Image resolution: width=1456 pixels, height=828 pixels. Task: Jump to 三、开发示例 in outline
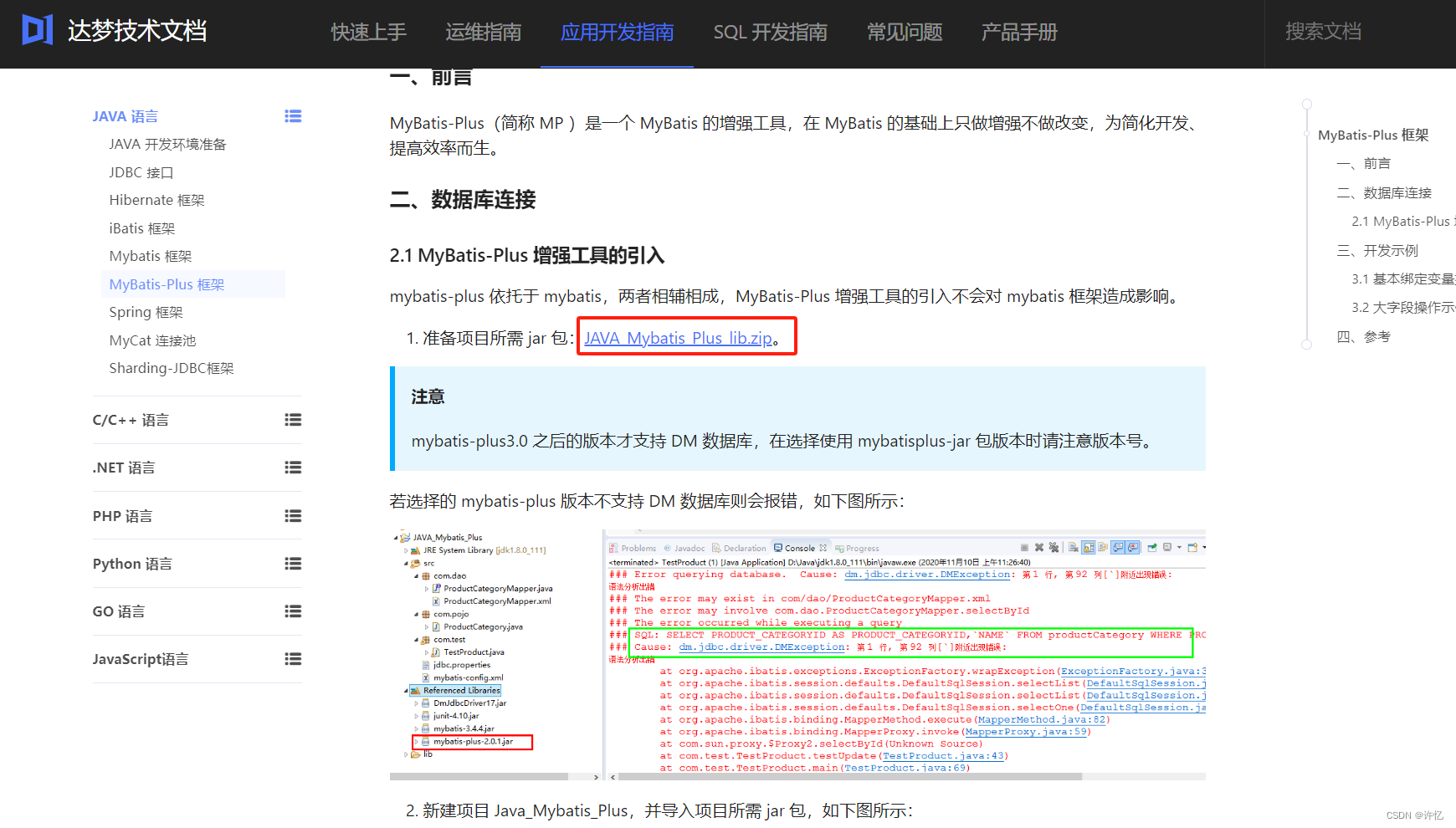(1377, 250)
